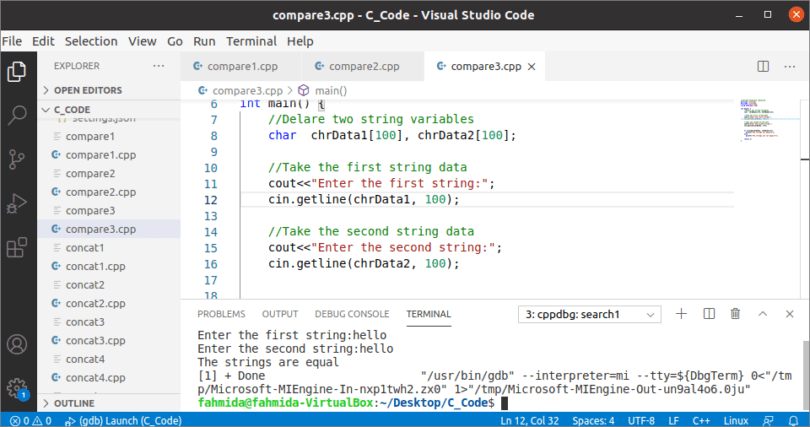Click the (gdb) Launch (C_Code) status item
The height and width of the screenshot is (427, 810).
[x=123, y=421]
